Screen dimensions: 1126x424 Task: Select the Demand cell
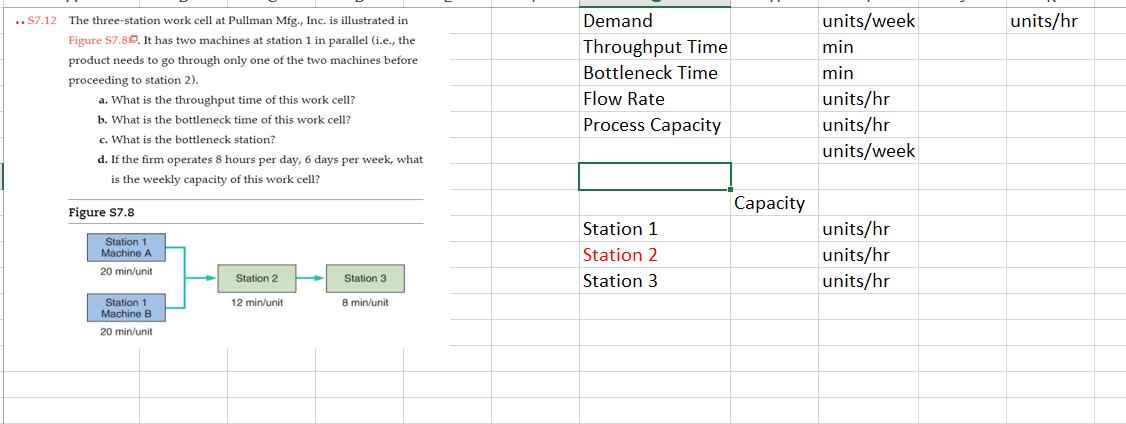click(654, 21)
